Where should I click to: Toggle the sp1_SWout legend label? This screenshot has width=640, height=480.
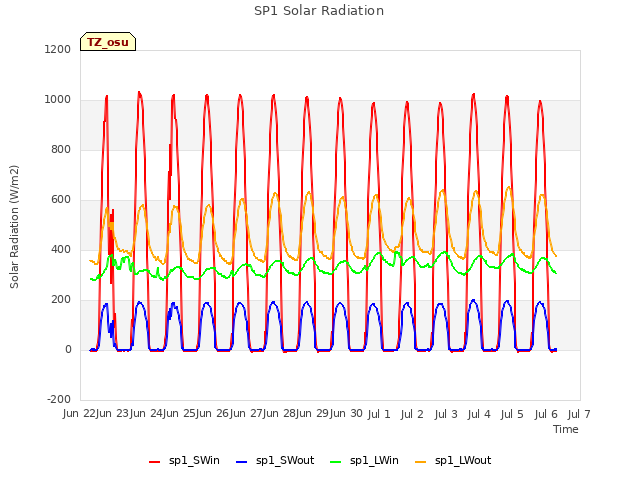(x=285, y=460)
